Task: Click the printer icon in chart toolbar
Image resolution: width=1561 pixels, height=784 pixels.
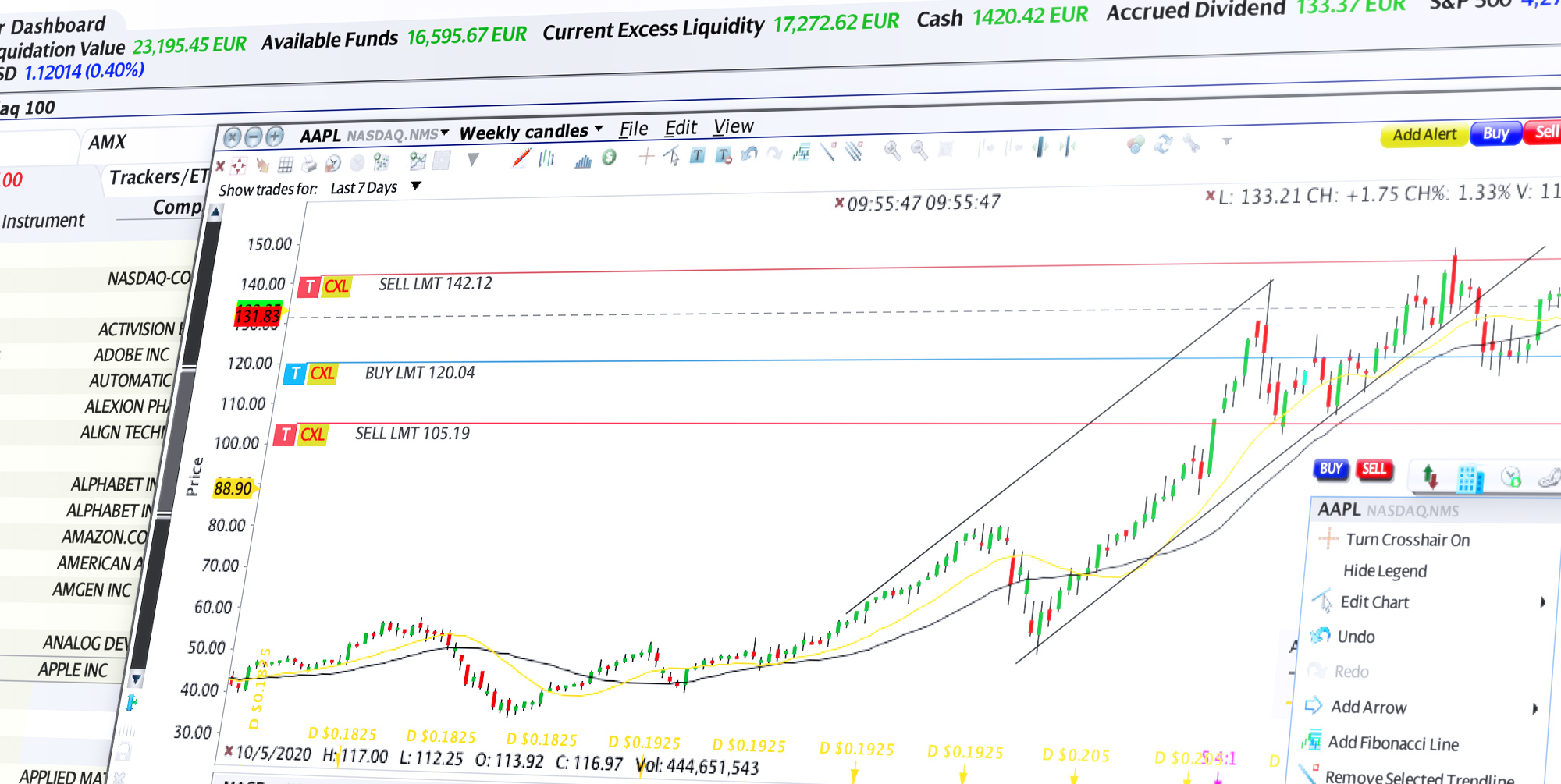Action: tap(309, 164)
